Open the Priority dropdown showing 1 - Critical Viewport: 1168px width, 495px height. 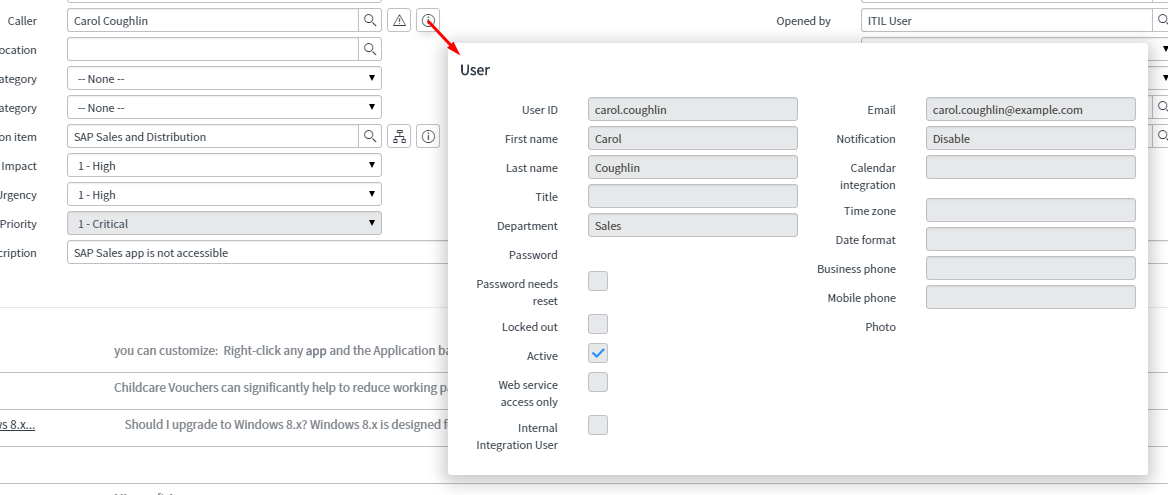pyautogui.click(x=223, y=223)
